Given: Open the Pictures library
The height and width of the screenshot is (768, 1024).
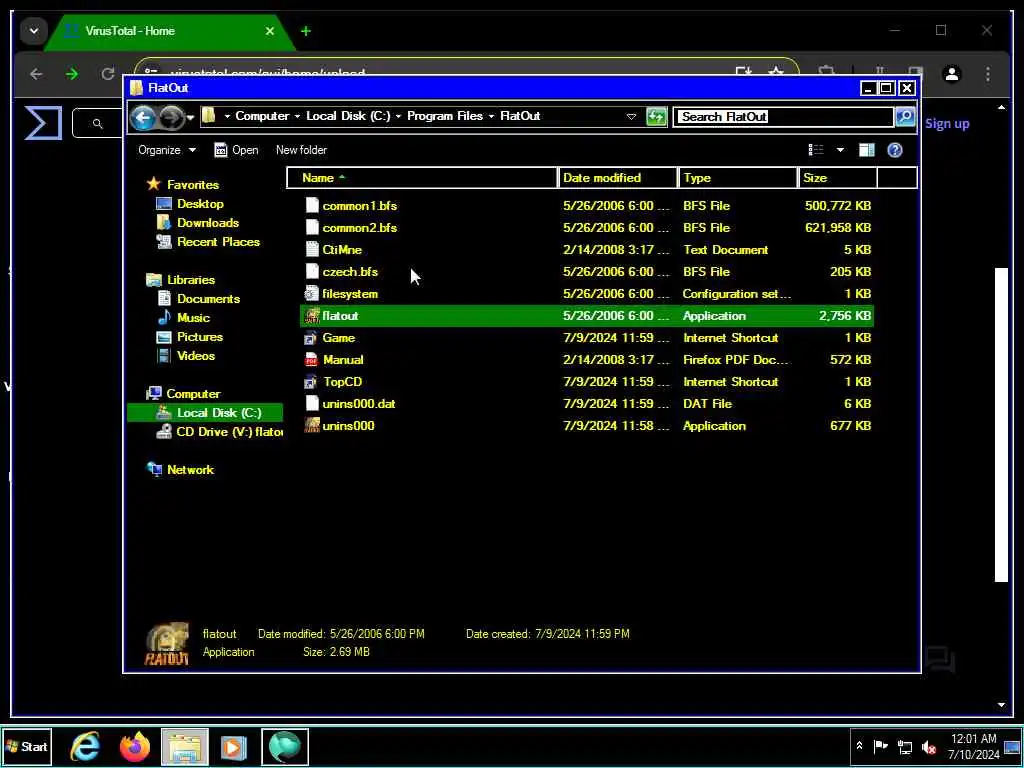Looking at the screenshot, I should (200, 337).
